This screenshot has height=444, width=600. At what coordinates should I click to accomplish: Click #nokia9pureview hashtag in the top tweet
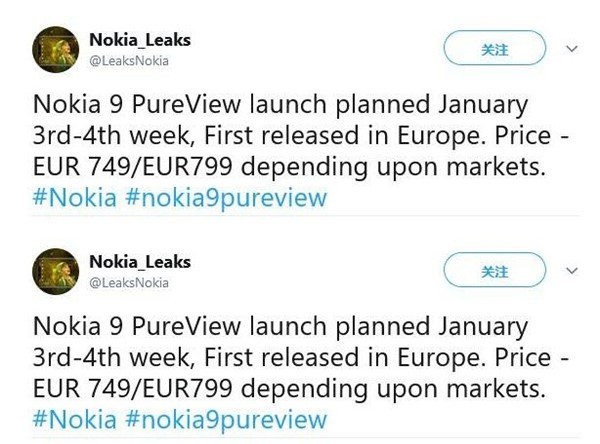pos(226,197)
